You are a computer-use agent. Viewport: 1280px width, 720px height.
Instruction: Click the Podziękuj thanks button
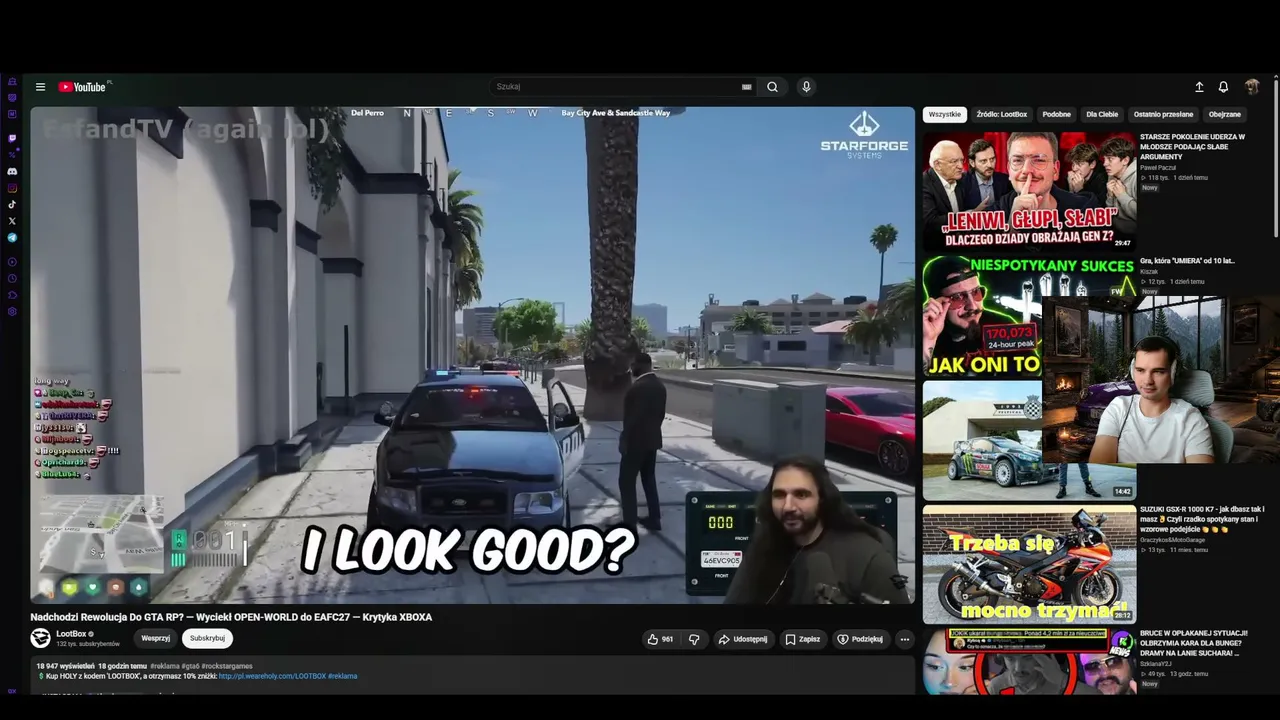pos(860,639)
